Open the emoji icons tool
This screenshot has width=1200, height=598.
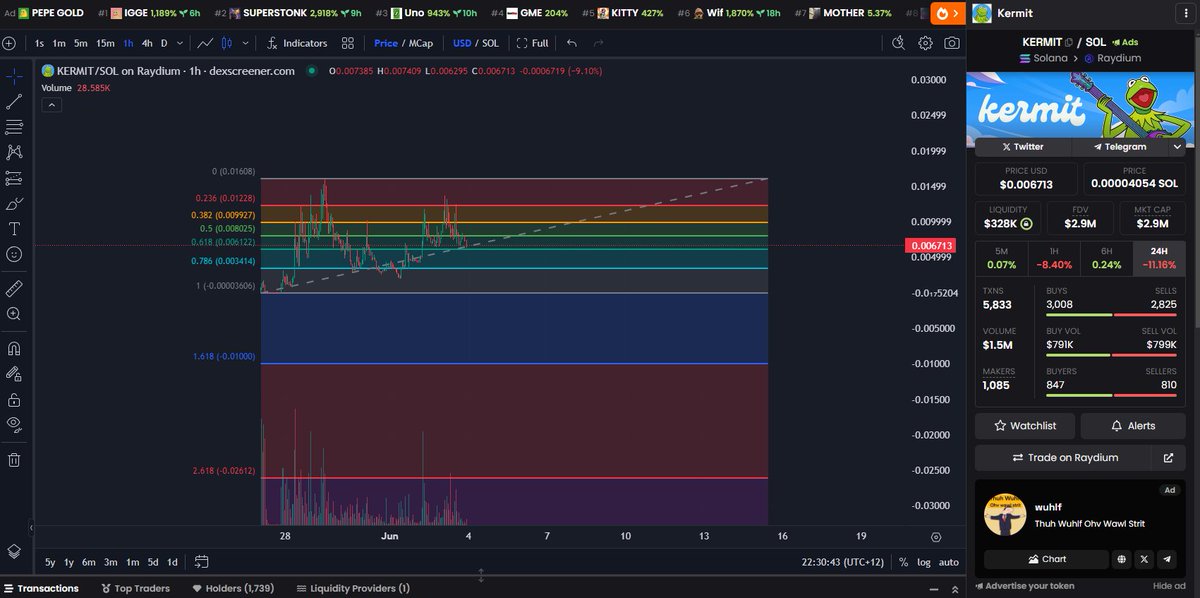(14, 254)
